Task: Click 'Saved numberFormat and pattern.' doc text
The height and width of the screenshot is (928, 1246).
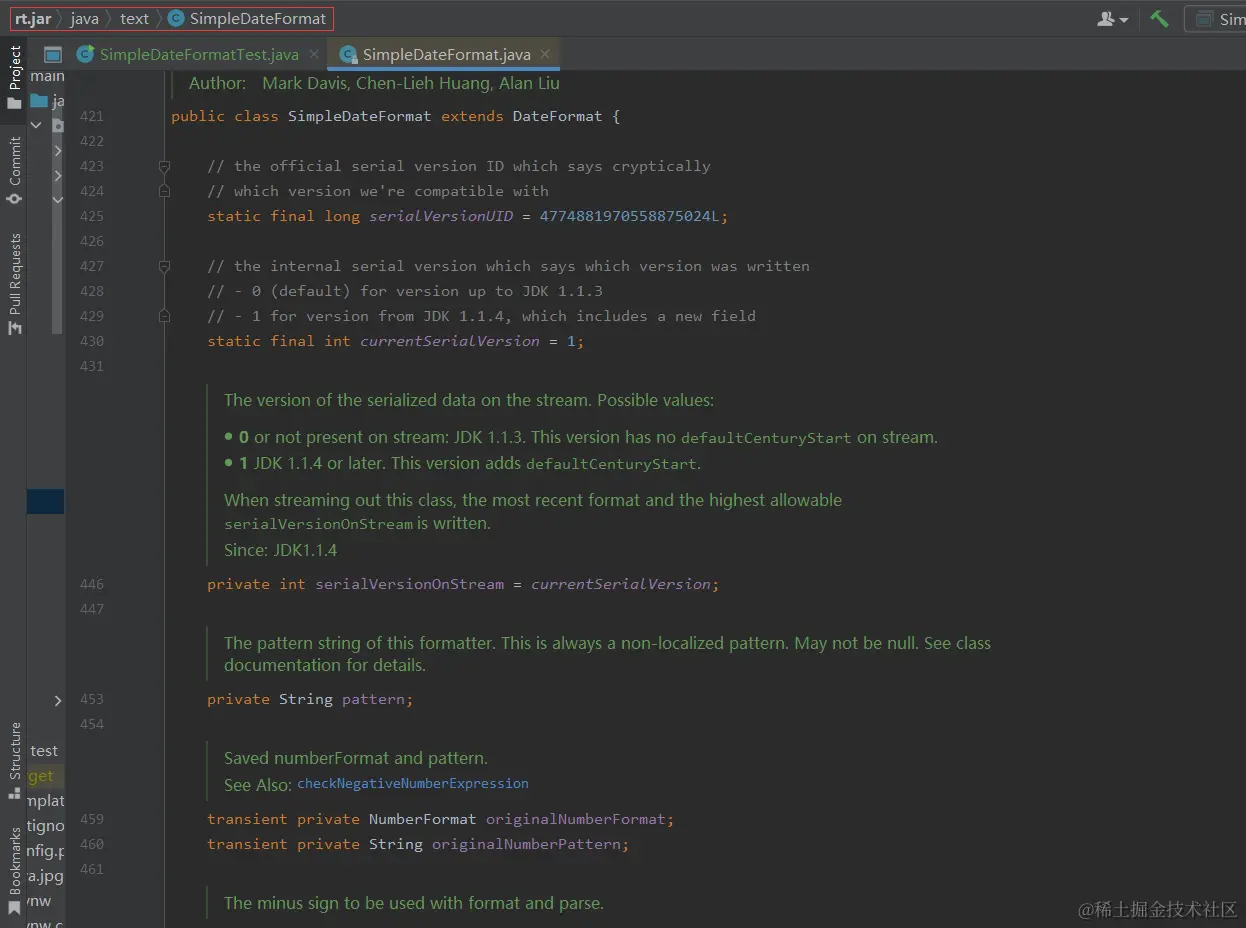Action: 356,758
